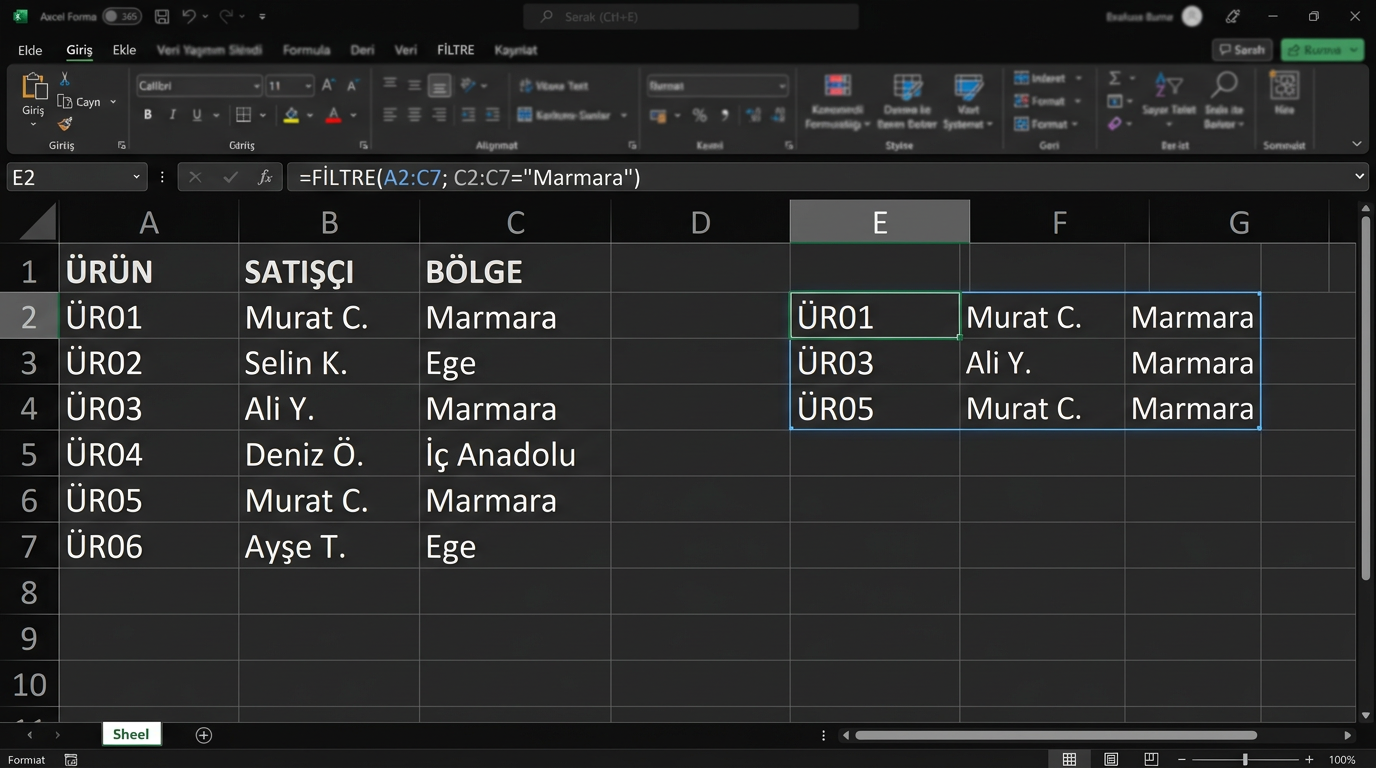1376x768 pixels.
Task: Click the Save icon in title bar
Action: pyautogui.click(x=162, y=17)
